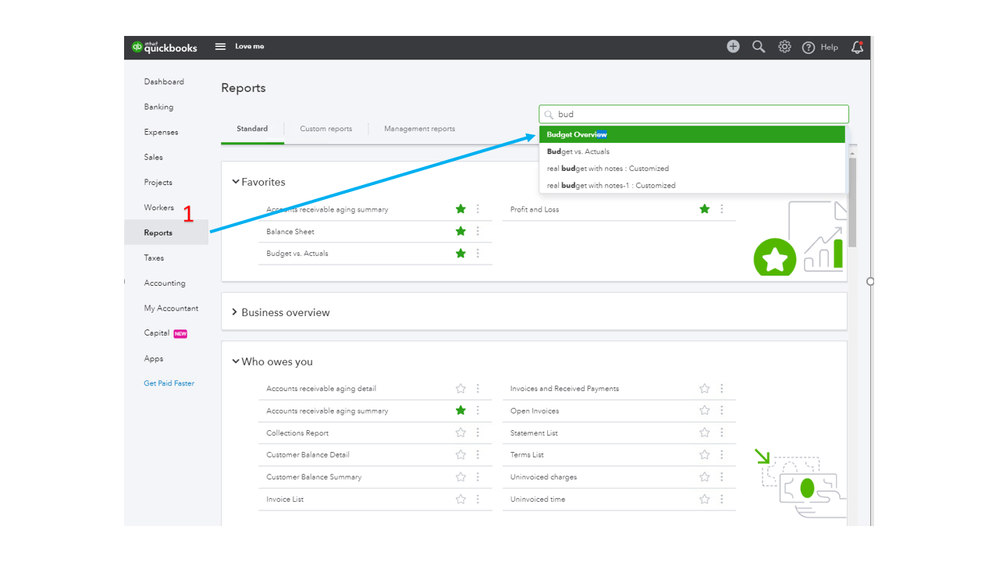This screenshot has height=562, width=999.
Task: Favorite the Open Invoices star
Action: tap(705, 411)
